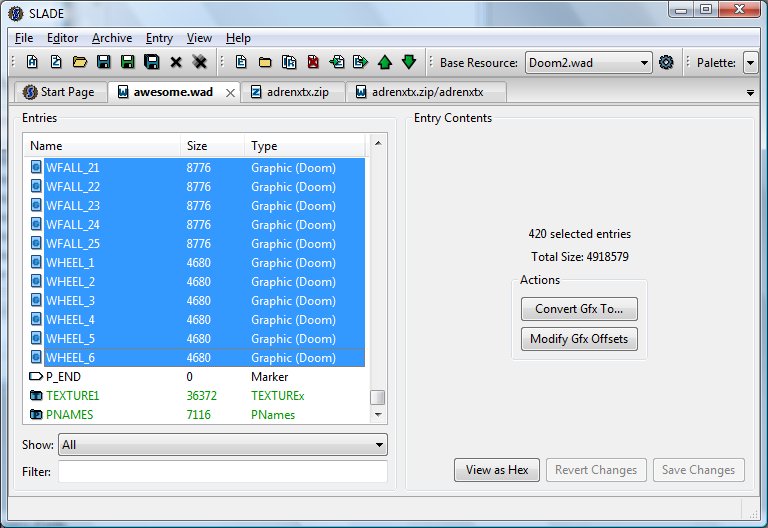
Task: Click the Export entry icon
Action: (360, 62)
